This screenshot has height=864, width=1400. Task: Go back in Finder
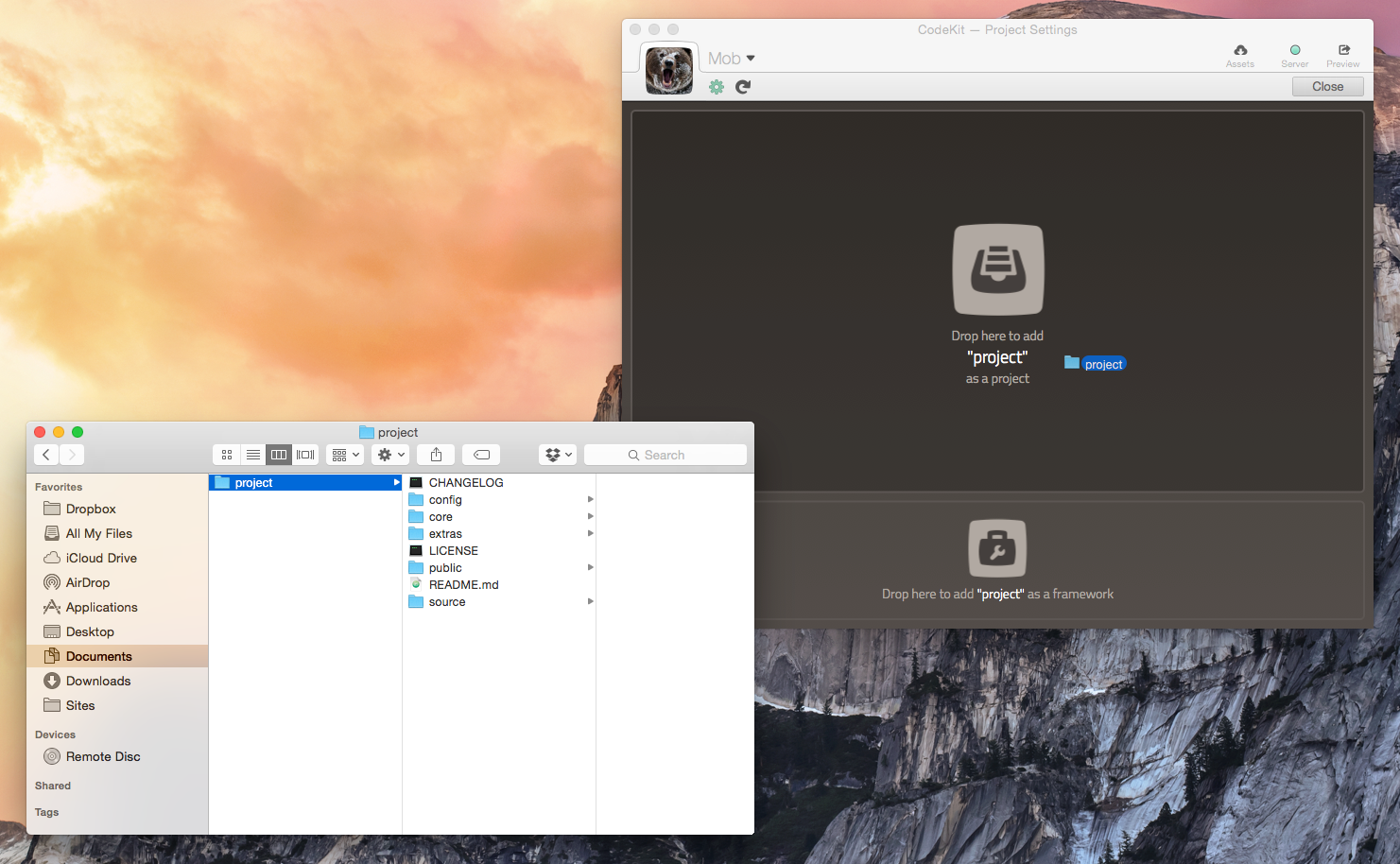tap(46, 455)
